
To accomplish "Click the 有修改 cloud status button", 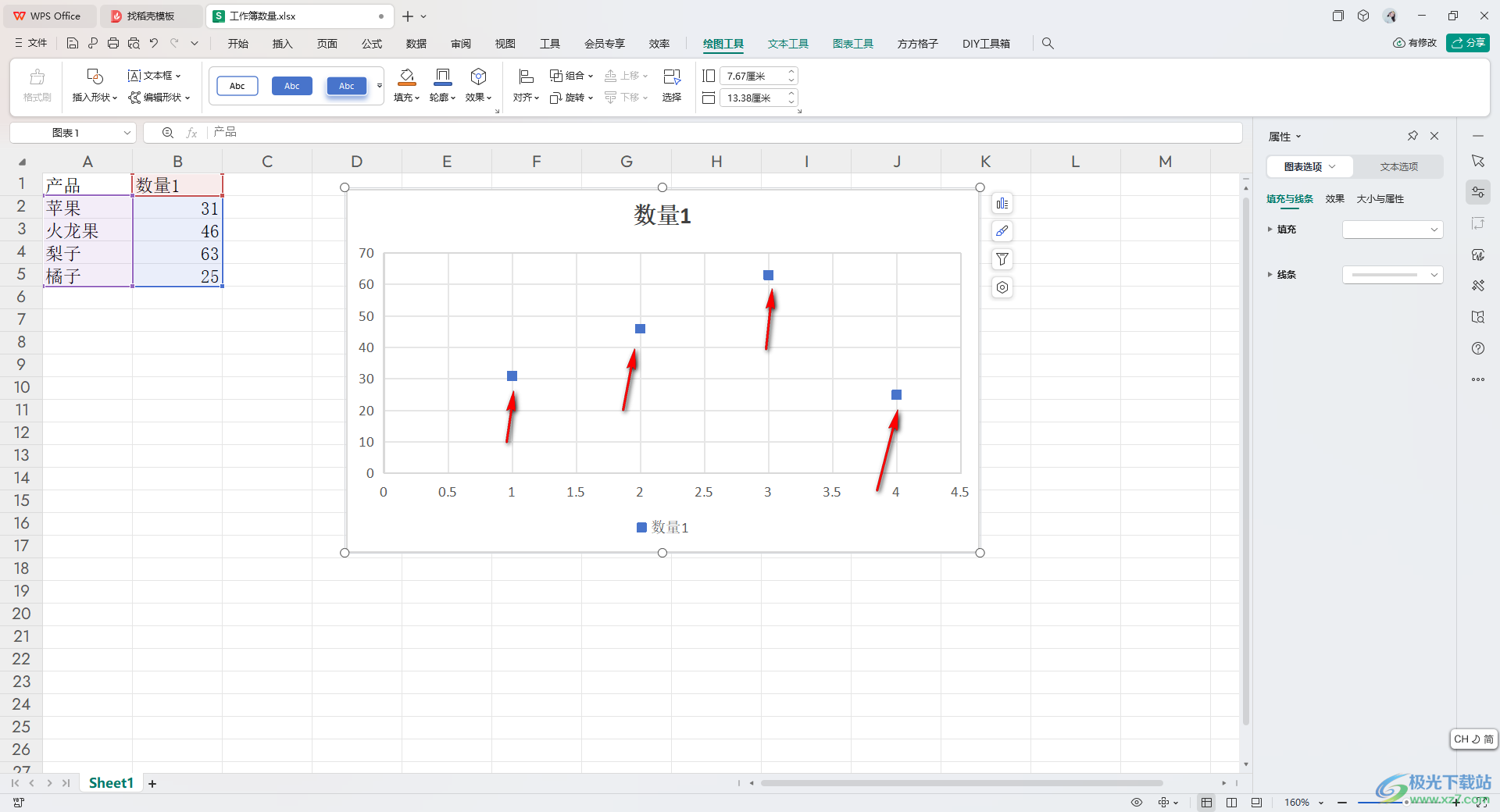I will 1415,43.
